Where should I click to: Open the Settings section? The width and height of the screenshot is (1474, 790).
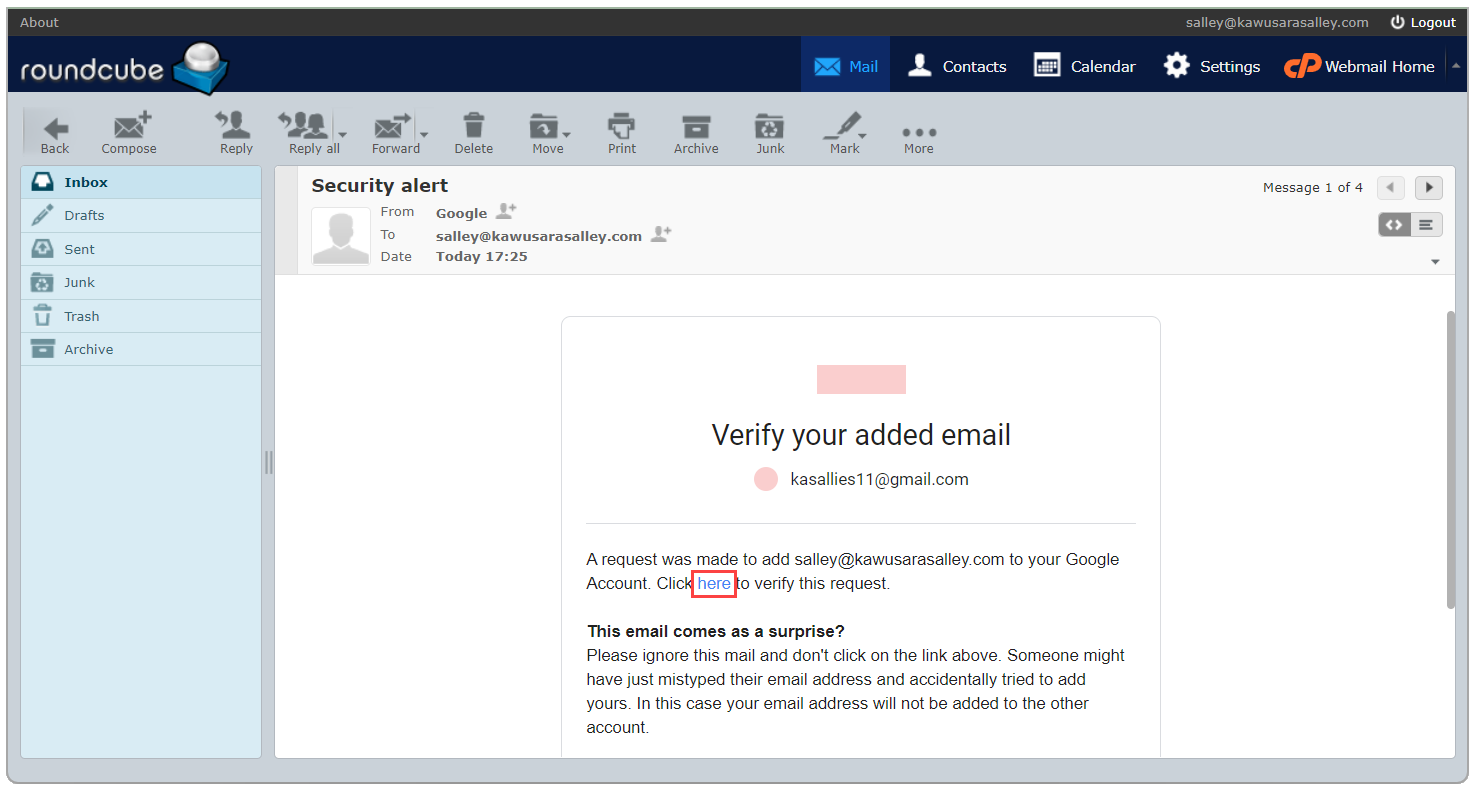1211,66
